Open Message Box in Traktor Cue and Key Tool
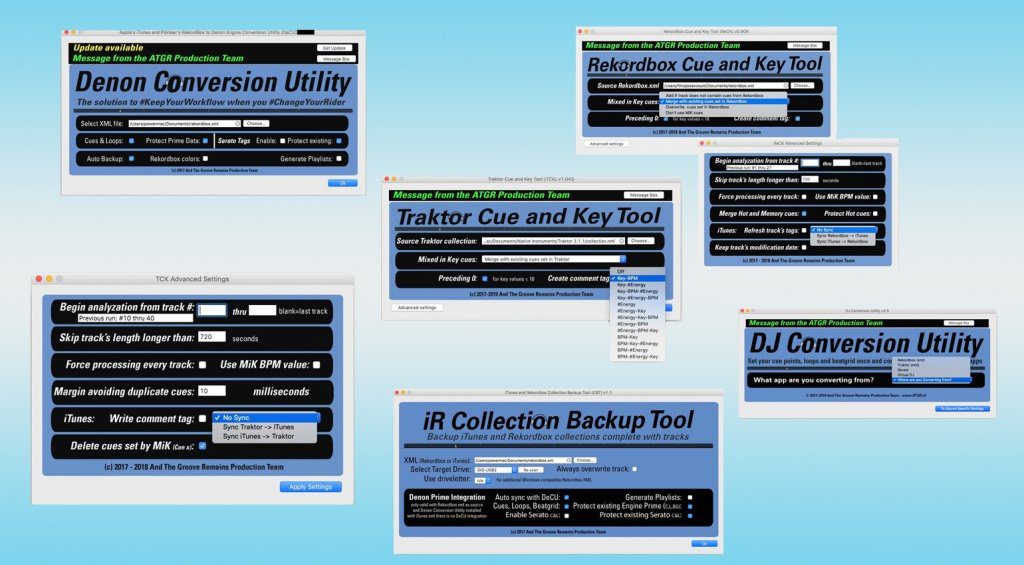This screenshot has width=1024, height=565. (643, 195)
